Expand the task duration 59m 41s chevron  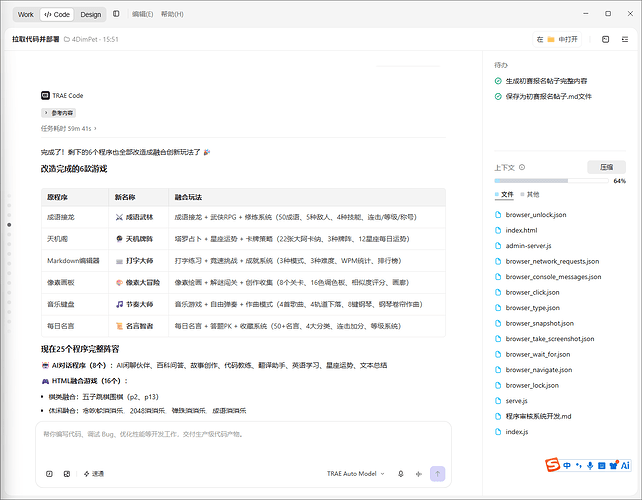tap(95, 128)
